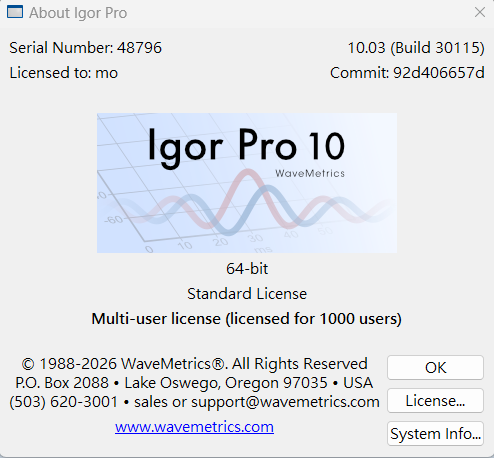Click the 1988-2026 WaveMetrics copyright line

[x=194, y=364]
